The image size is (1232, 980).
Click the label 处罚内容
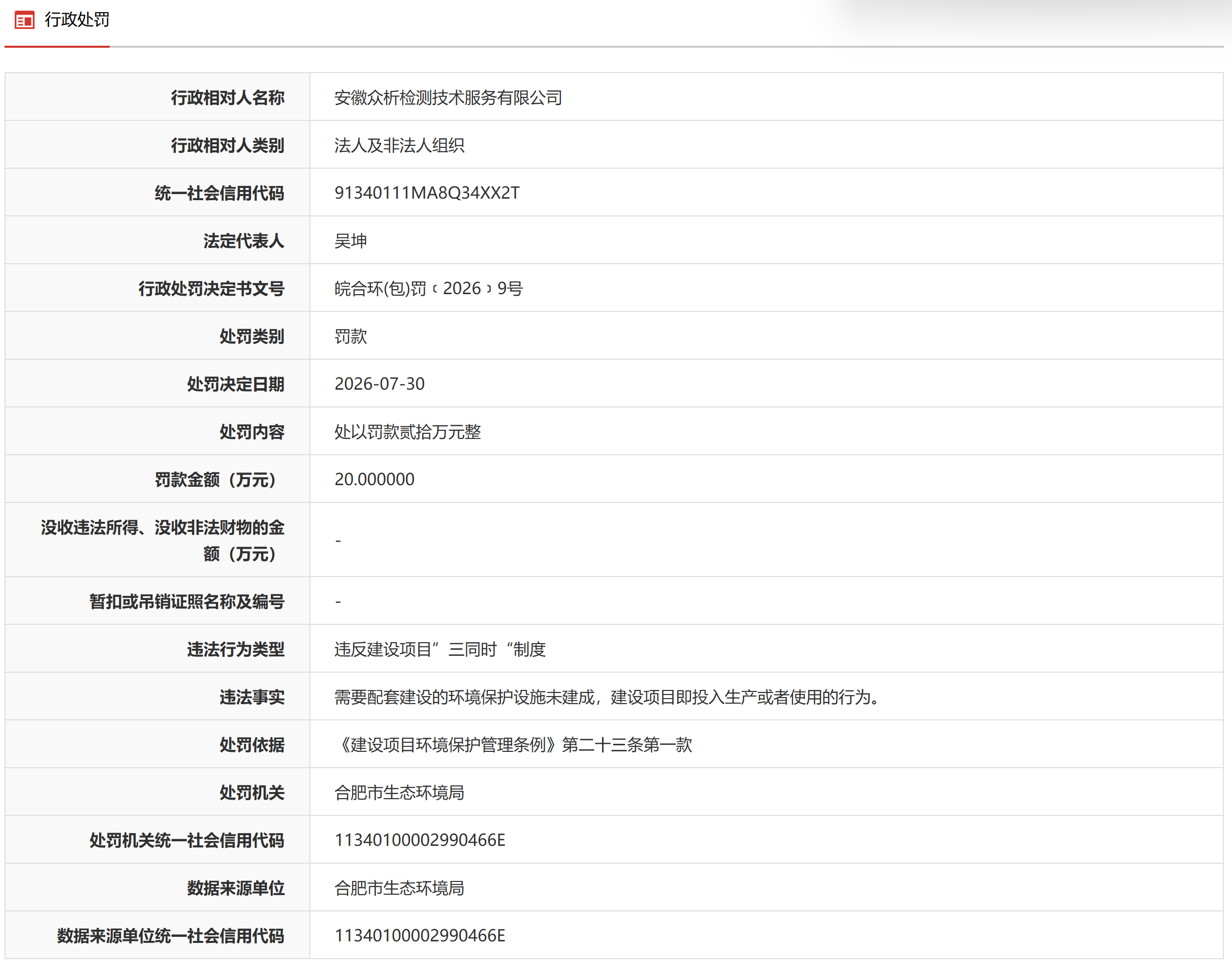[x=252, y=431]
